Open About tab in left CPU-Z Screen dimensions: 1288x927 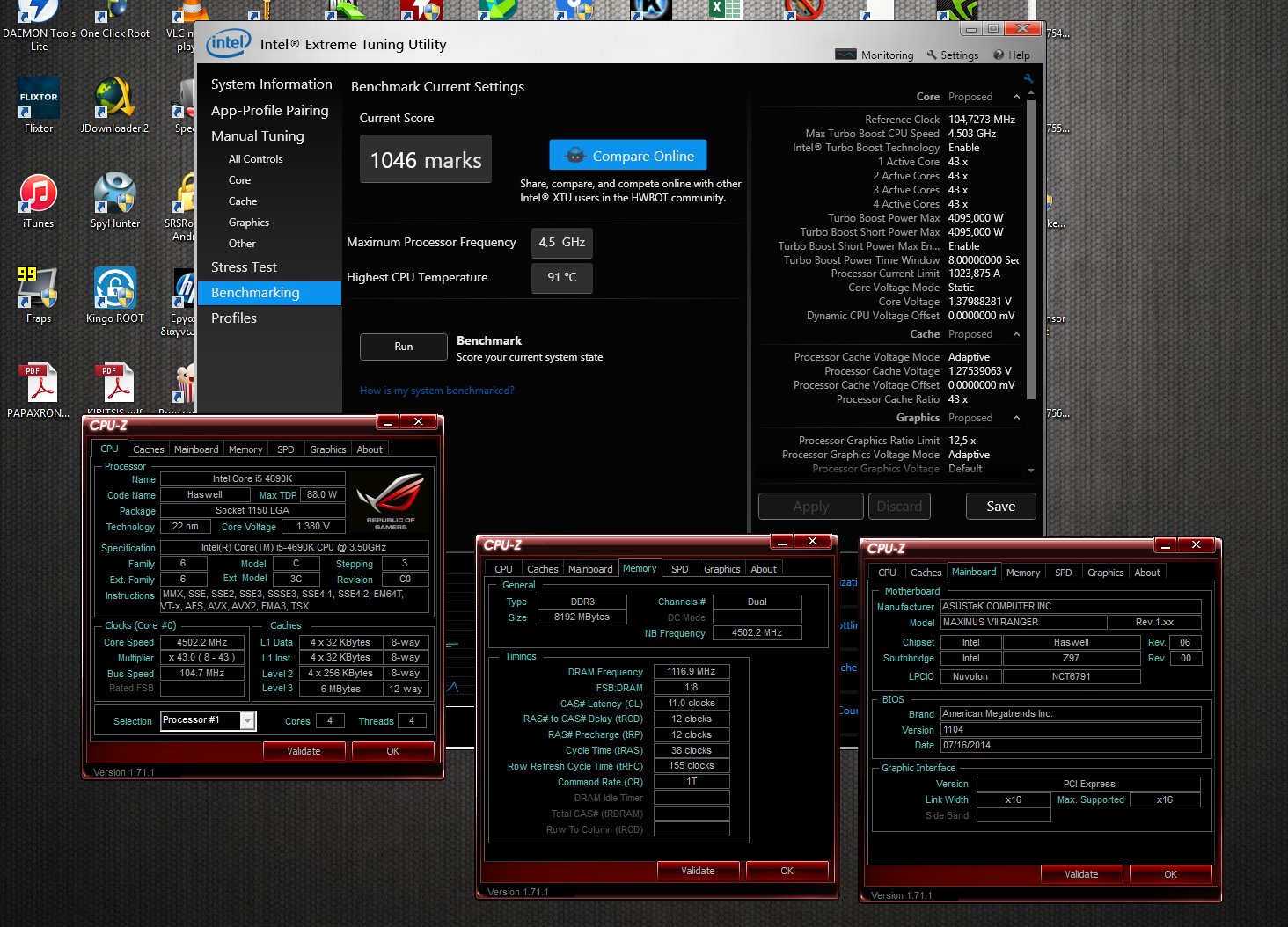click(x=370, y=449)
